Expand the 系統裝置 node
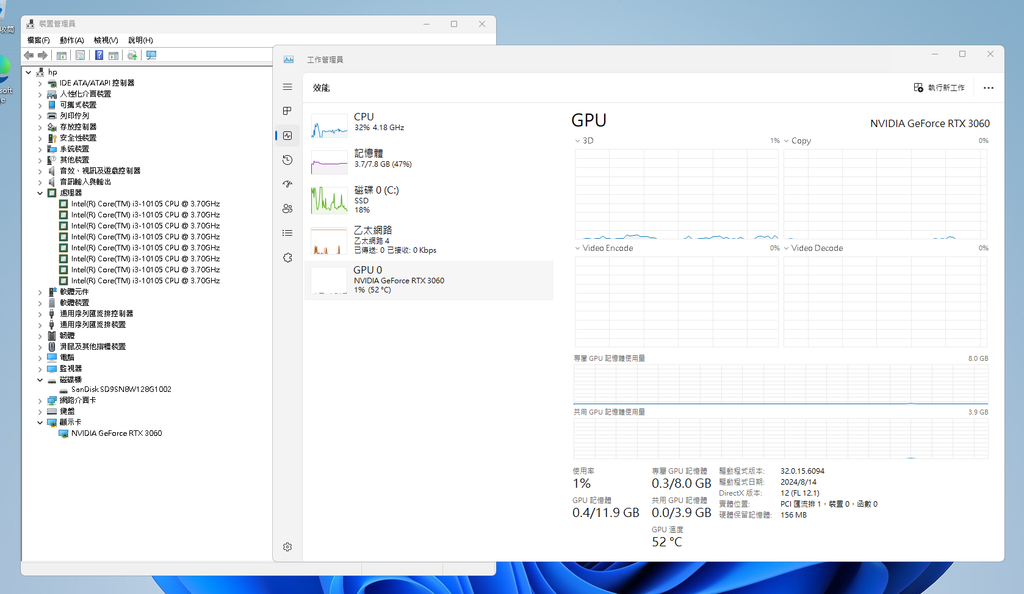The height and width of the screenshot is (594, 1024). point(40,149)
